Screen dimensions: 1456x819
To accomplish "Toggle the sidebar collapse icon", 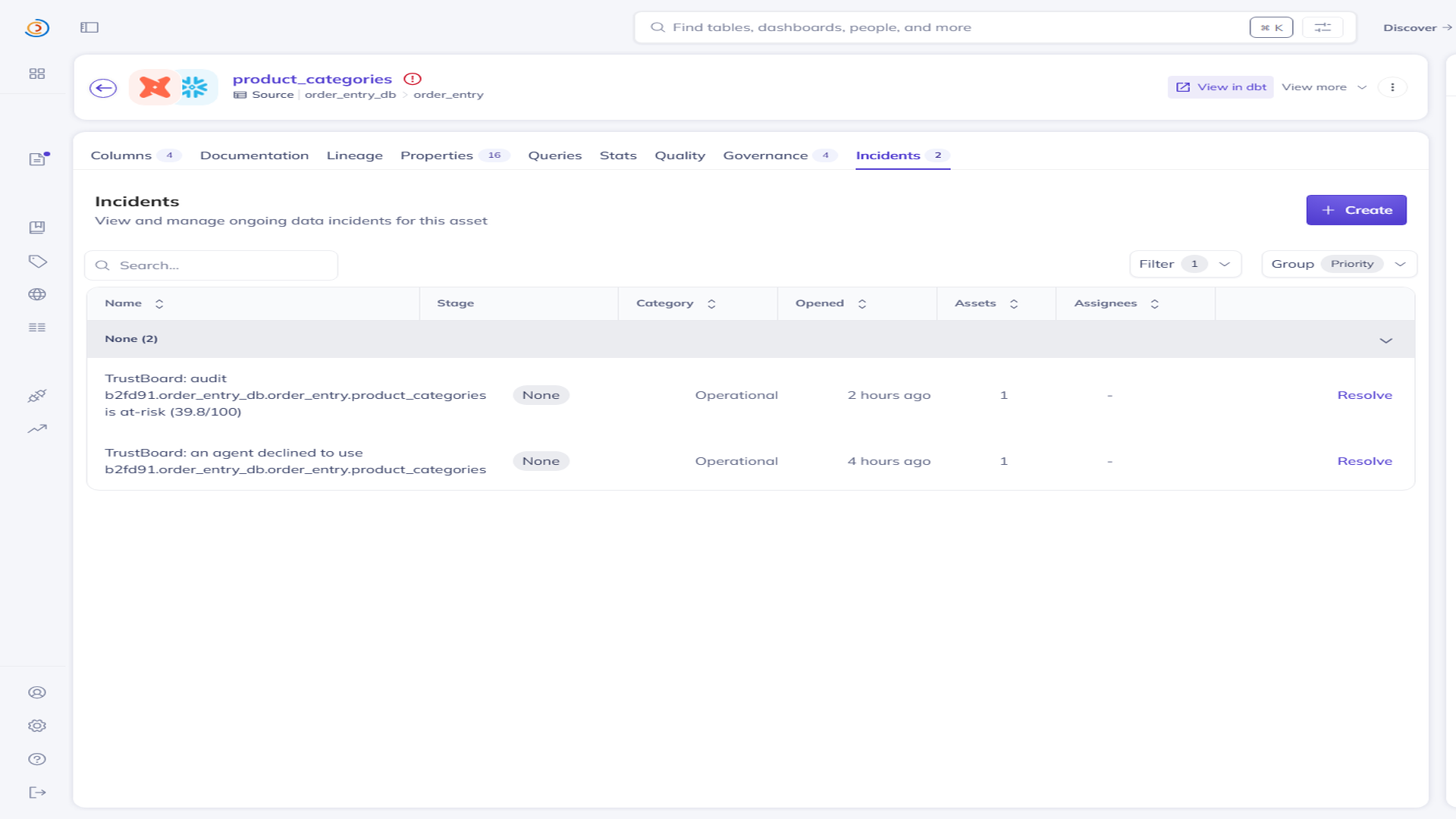I will tap(89, 27).
